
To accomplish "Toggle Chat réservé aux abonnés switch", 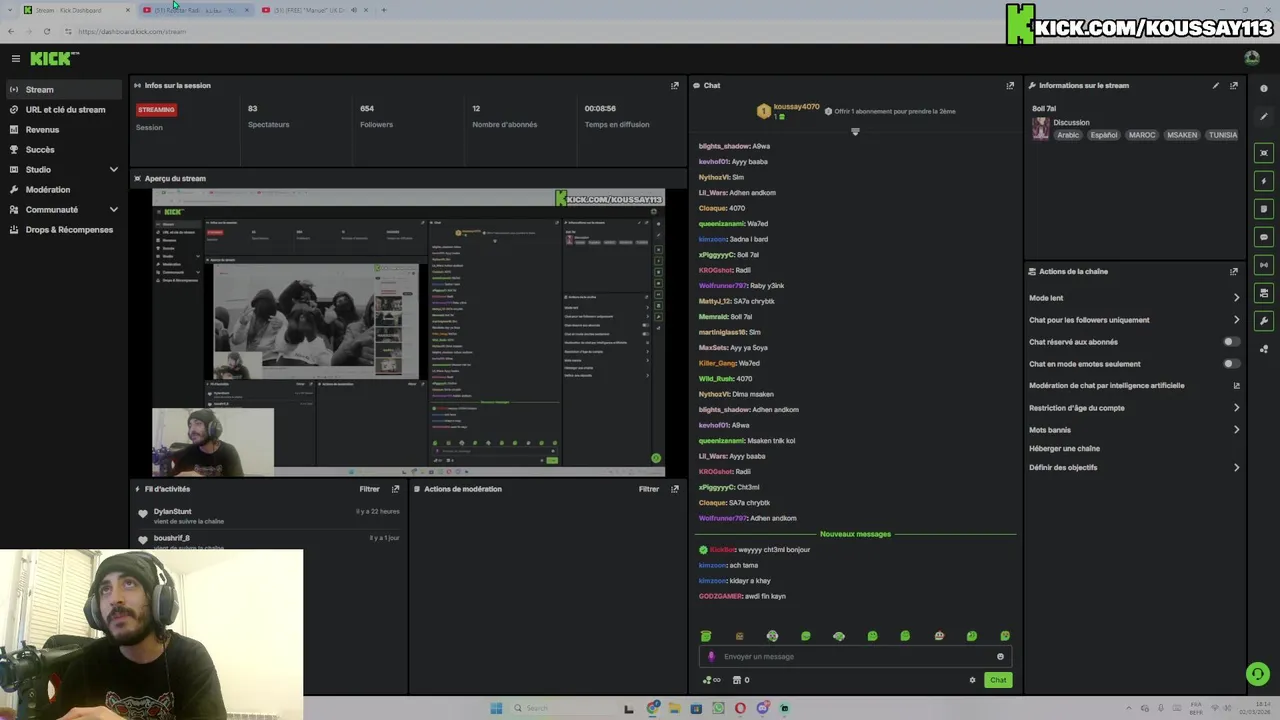I will [1231, 342].
